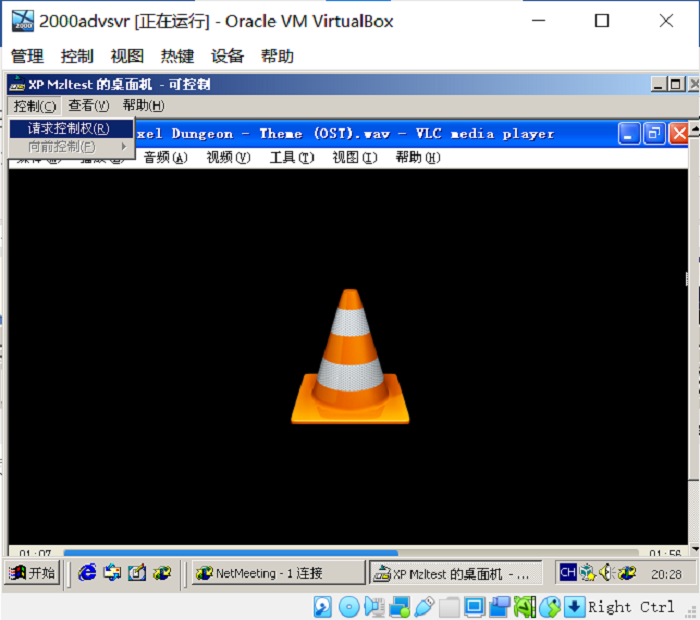Click the VirtualBox mouse integration status icon

point(550,607)
